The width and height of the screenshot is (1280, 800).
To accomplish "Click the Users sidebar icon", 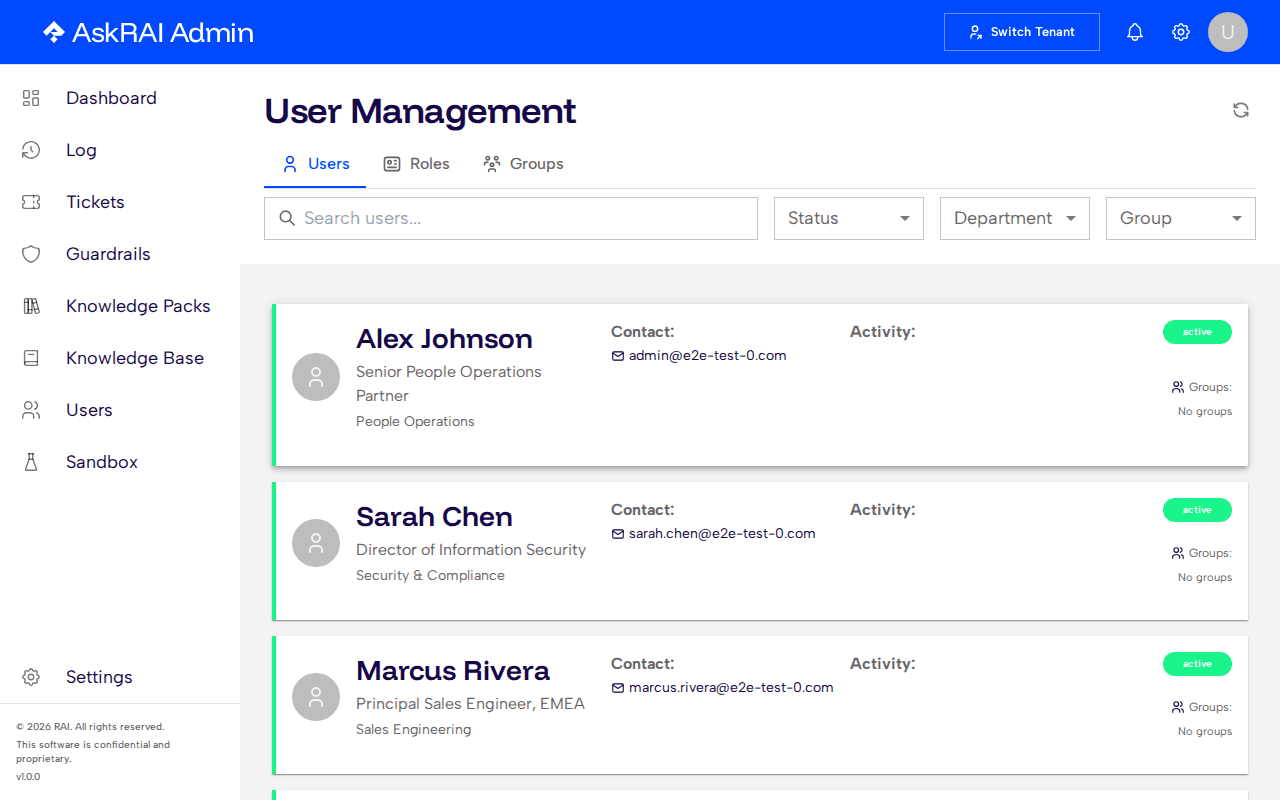I will pyautogui.click(x=31, y=410).
